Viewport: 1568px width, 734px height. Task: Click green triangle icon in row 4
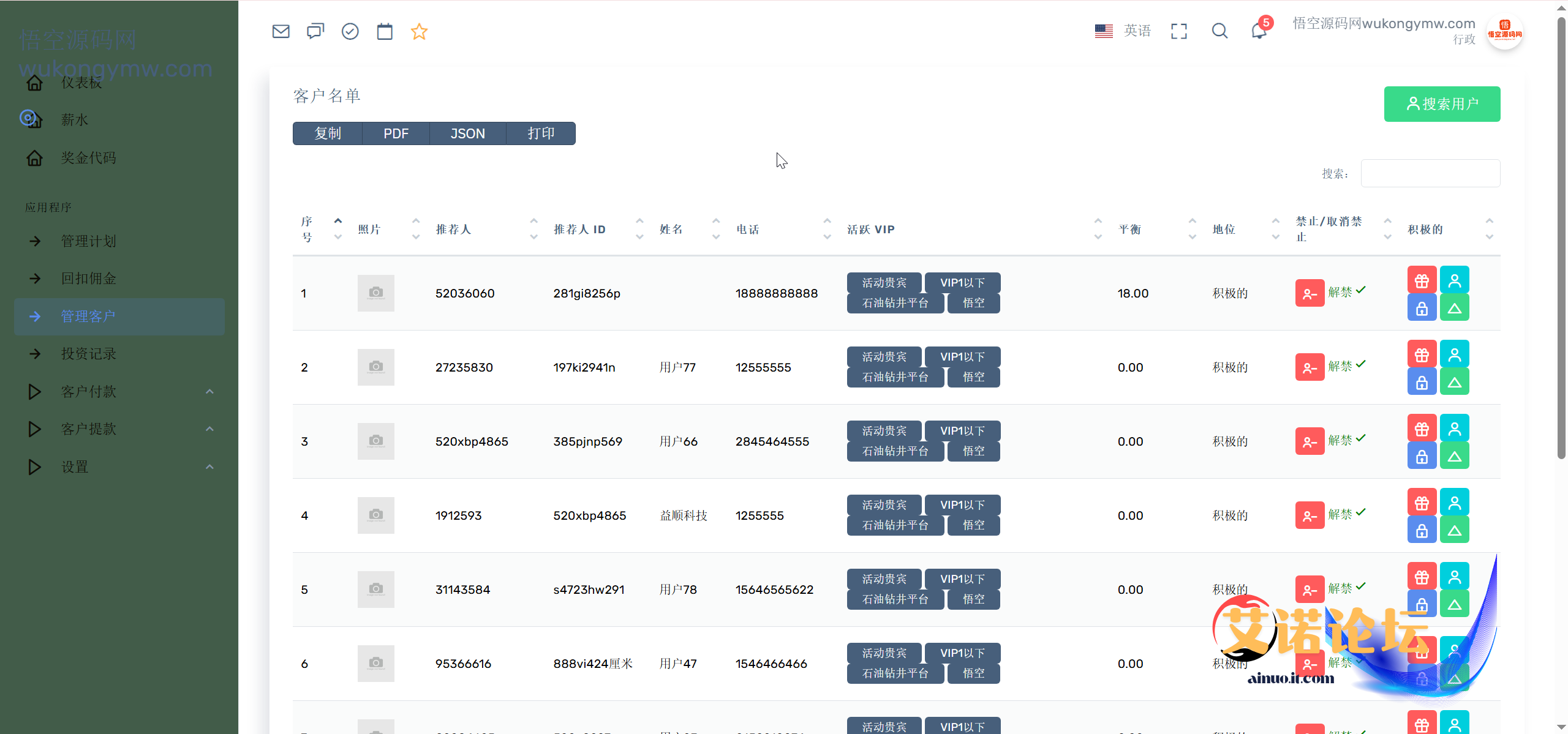coord(1454,530)
